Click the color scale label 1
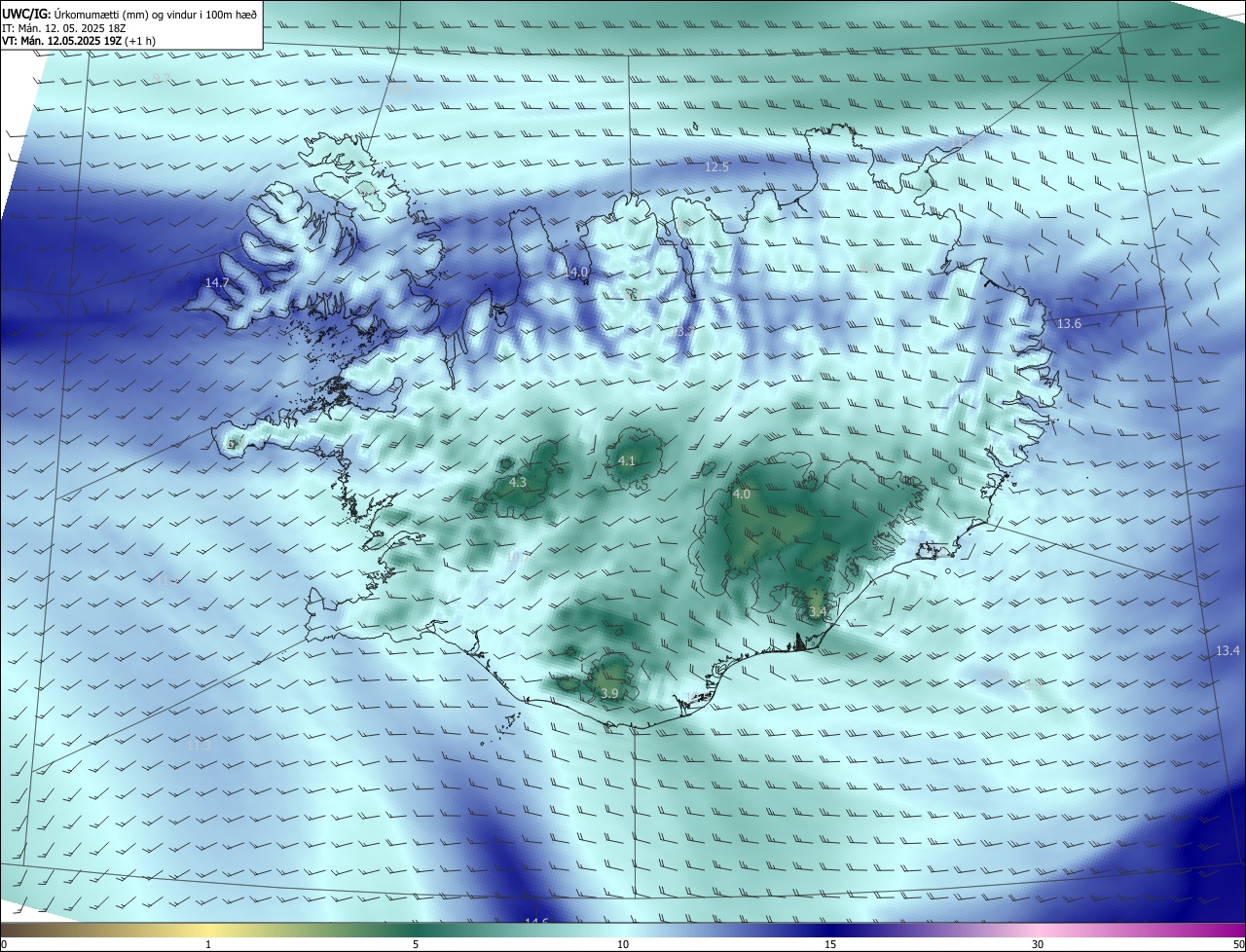Image resolution: width=1246 pixels, height=952 pixels. 208,944
